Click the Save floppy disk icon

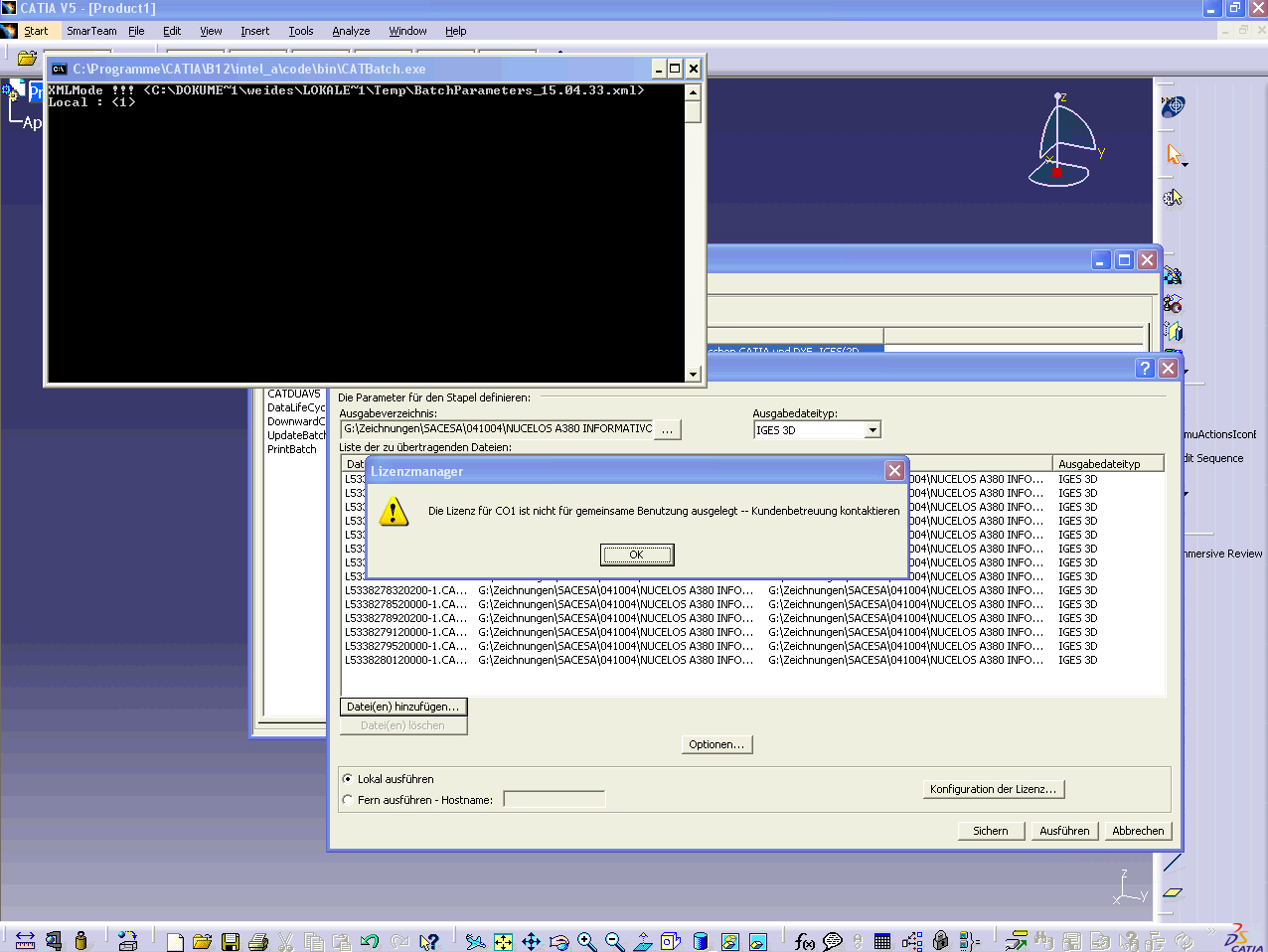pyautogui.click(x=231, y=941)
